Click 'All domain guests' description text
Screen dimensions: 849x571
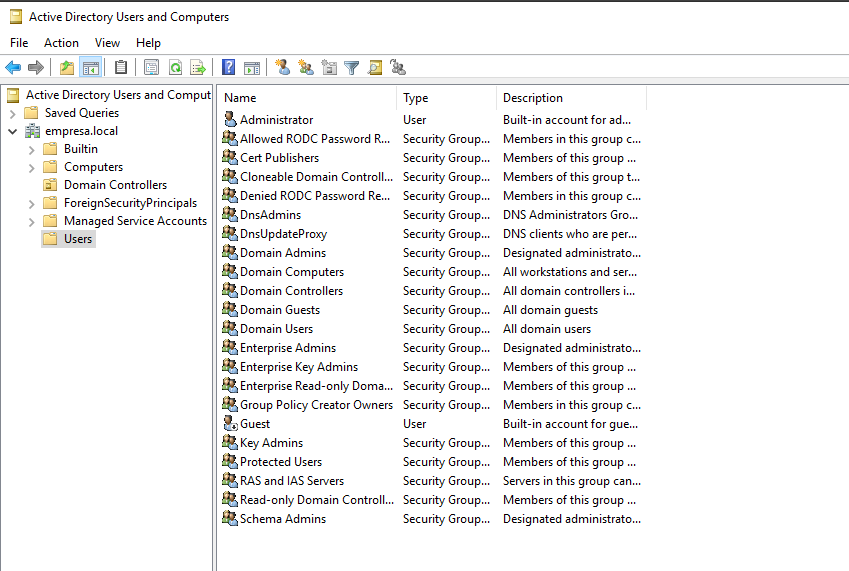click(x=550, y=310)
